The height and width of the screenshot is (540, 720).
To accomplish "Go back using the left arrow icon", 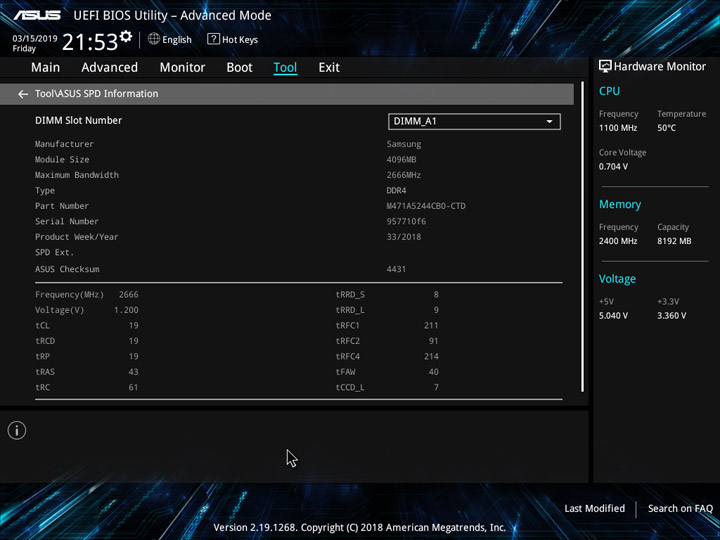I will click(23, 94).
